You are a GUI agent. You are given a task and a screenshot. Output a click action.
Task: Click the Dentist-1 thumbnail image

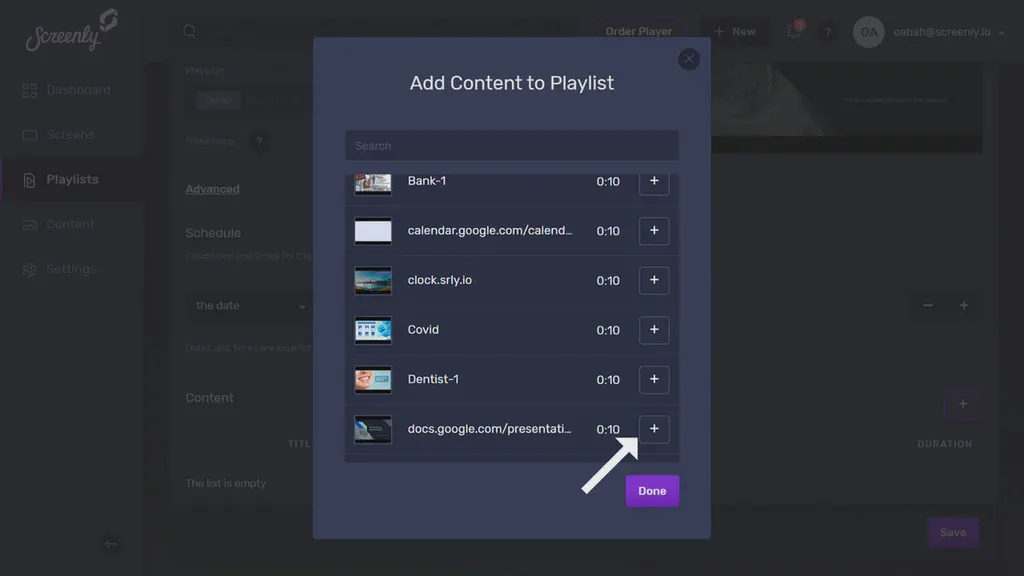371,379
